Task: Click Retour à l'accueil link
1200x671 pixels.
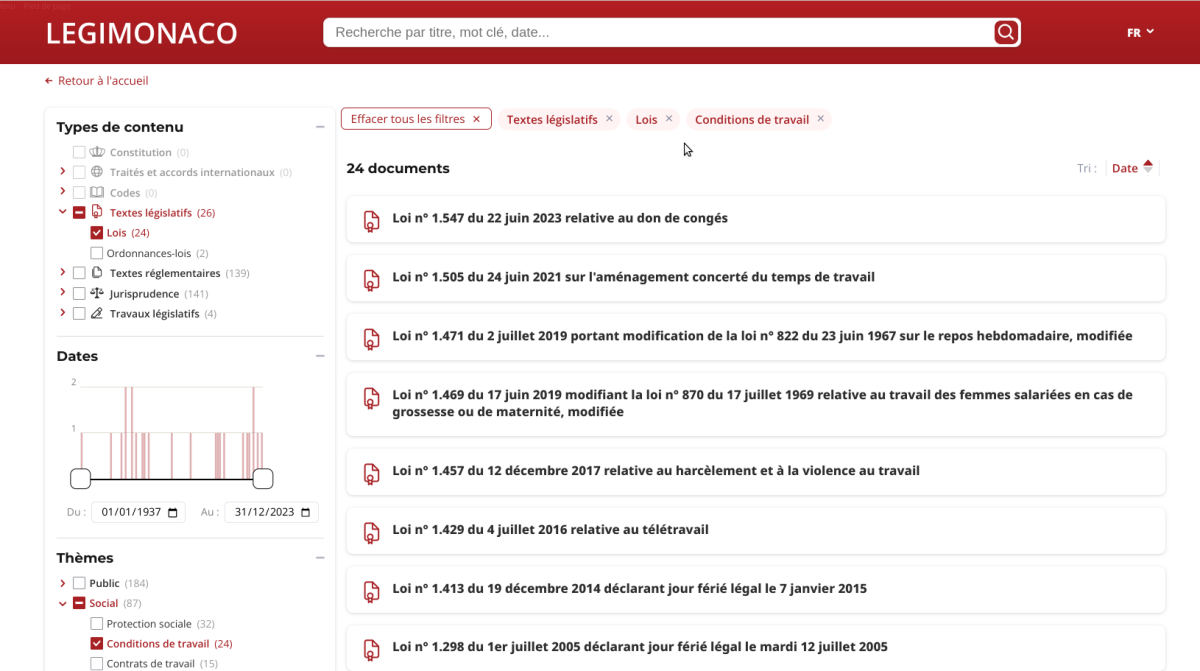Action: [x=97, y=81]
